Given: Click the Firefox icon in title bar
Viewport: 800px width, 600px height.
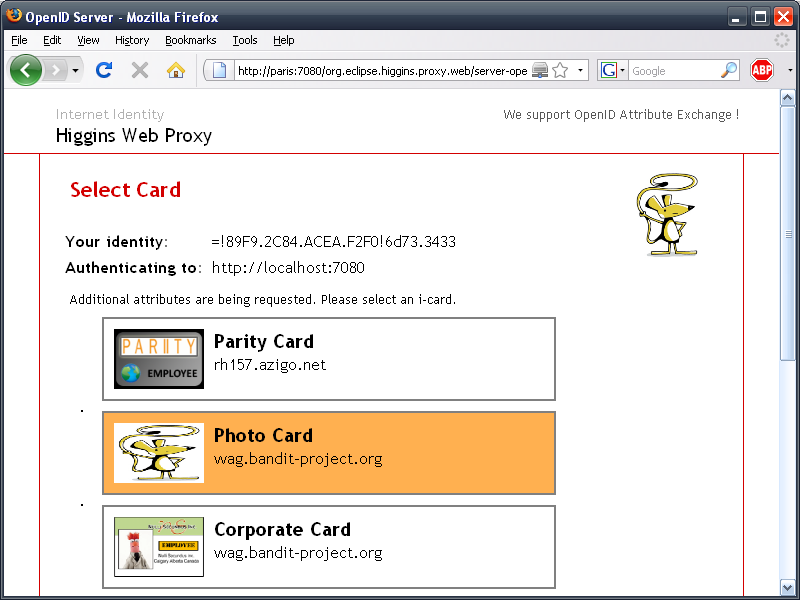Looking at the screenshot, I should [x=14, y=16].
